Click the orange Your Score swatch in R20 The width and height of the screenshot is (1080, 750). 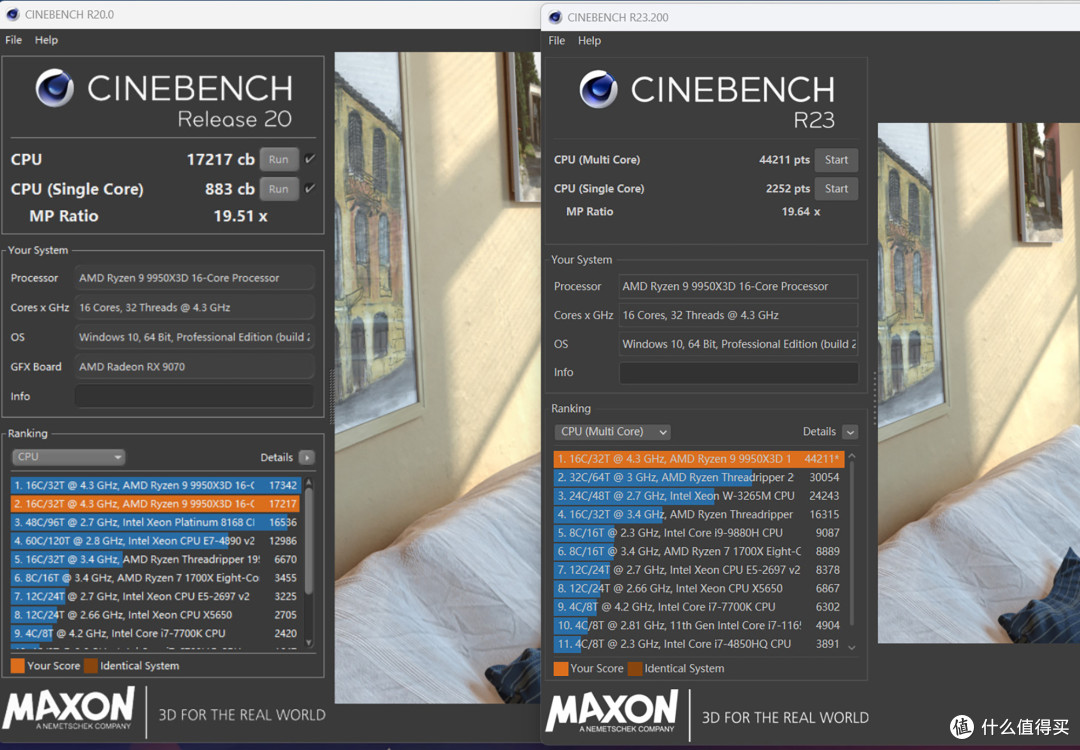coord(18,666)
